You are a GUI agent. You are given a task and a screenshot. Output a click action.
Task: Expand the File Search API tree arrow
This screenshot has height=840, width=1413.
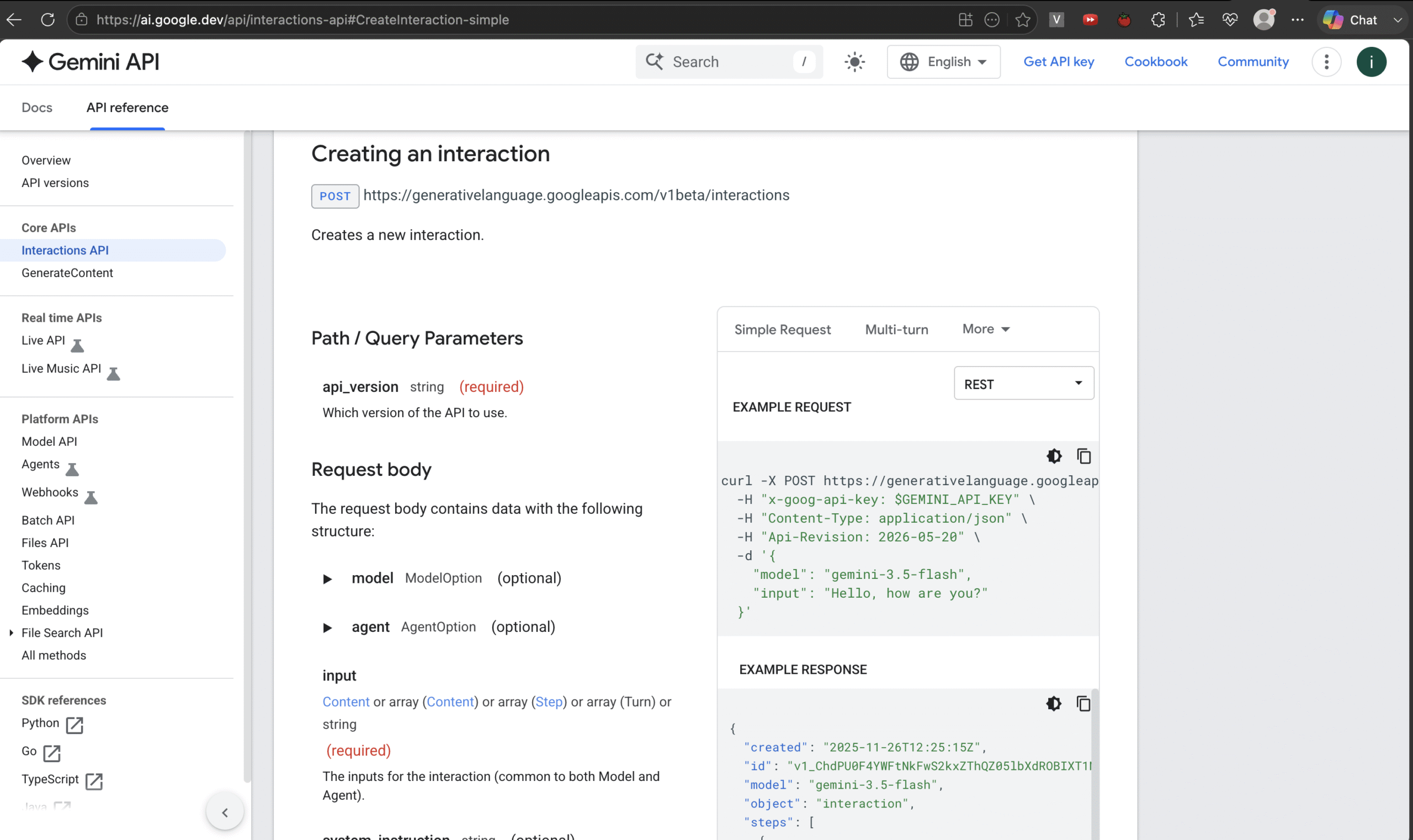click(x=12, y=633)
